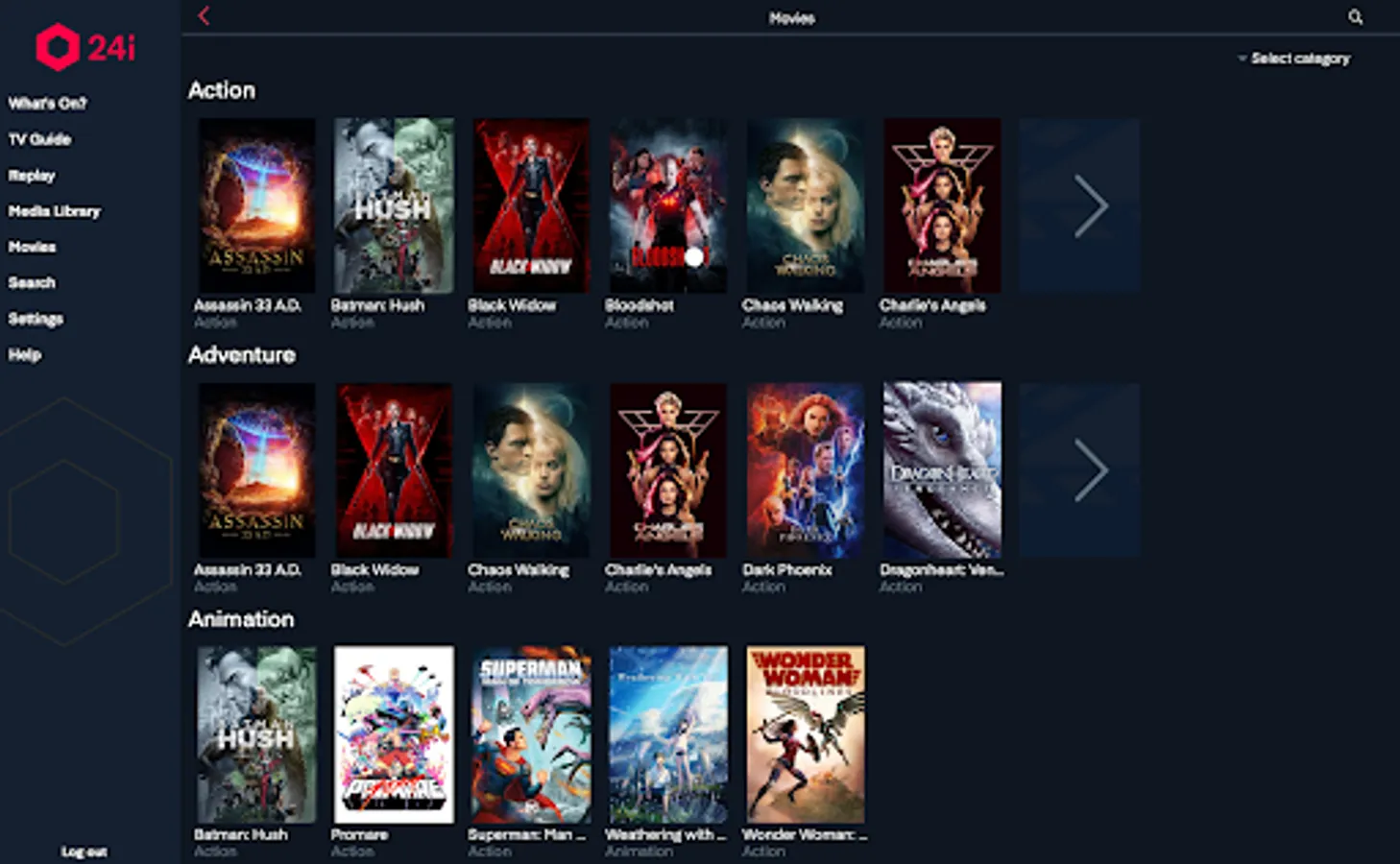Open search via the magnifier icon
Image resolution: width=1400 pixels, height=864 pixels.
(x=1355, y=16)
